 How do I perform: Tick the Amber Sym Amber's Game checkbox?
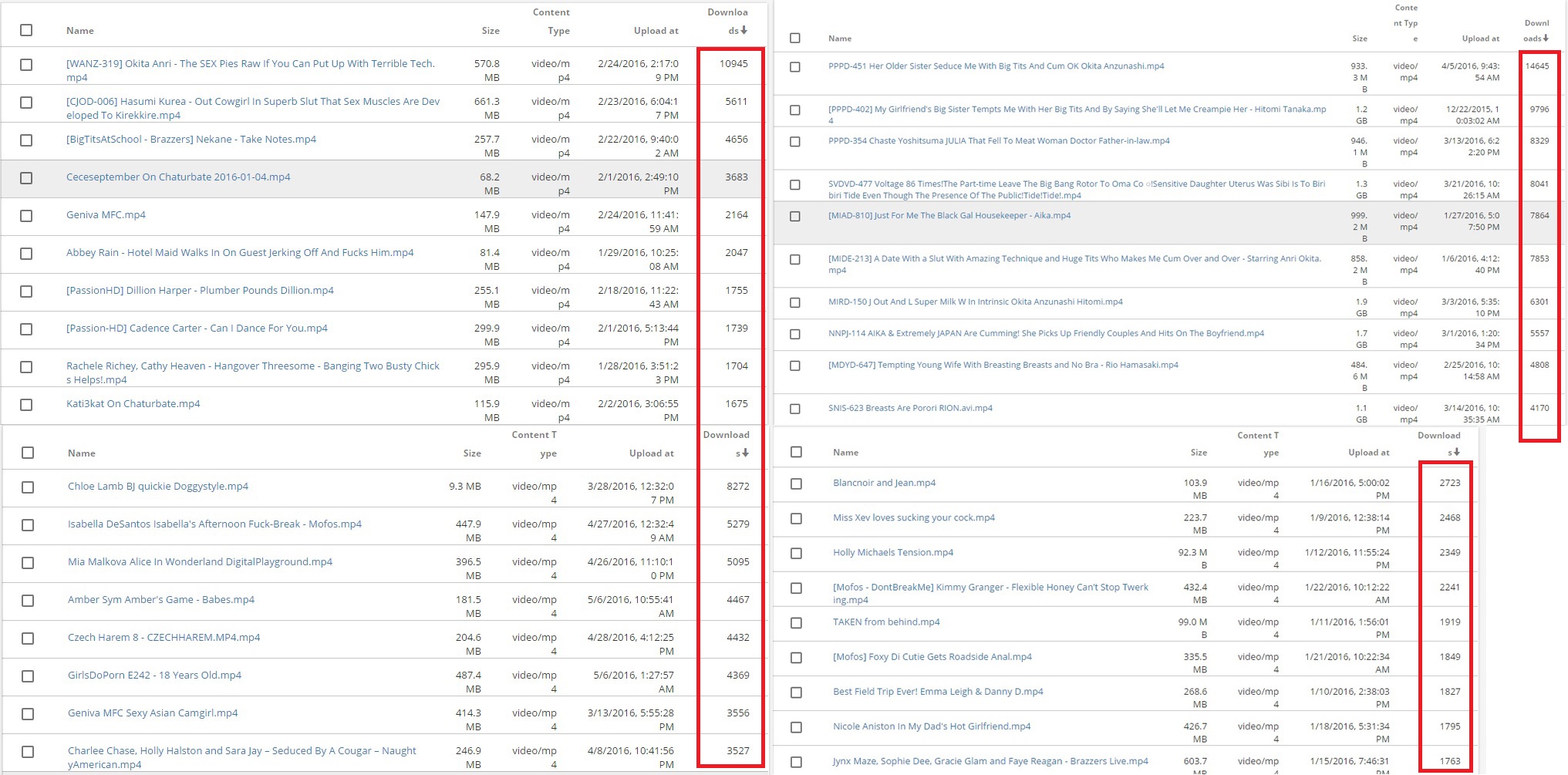tap(28, 601)
